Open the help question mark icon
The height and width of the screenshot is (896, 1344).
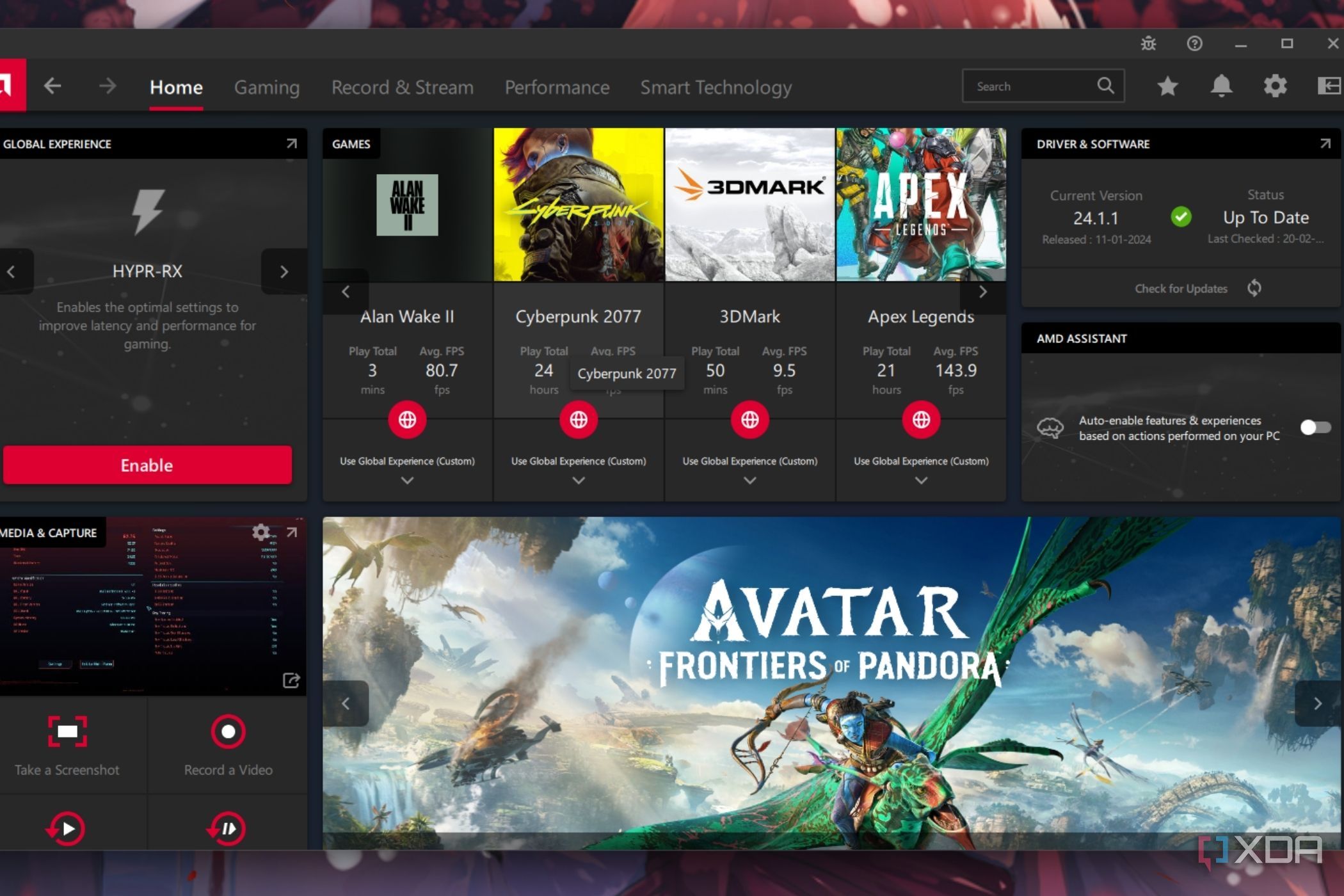(1194, 44)
